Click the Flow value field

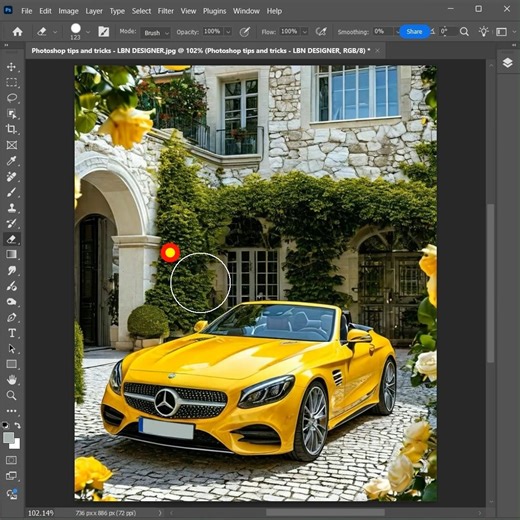tap(289, 32)
